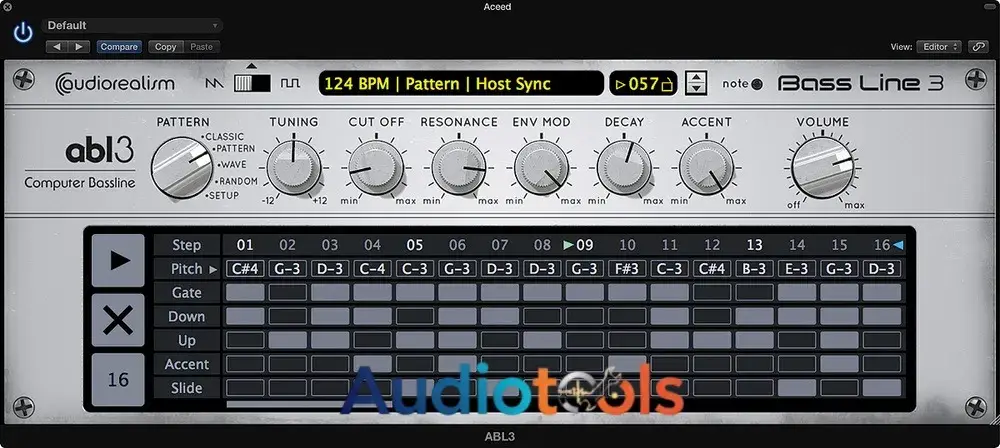This screenshot has height=448, width=1000.
Task: Click the Decay knob
Action: pyautogui.click(x=624, y=168)
